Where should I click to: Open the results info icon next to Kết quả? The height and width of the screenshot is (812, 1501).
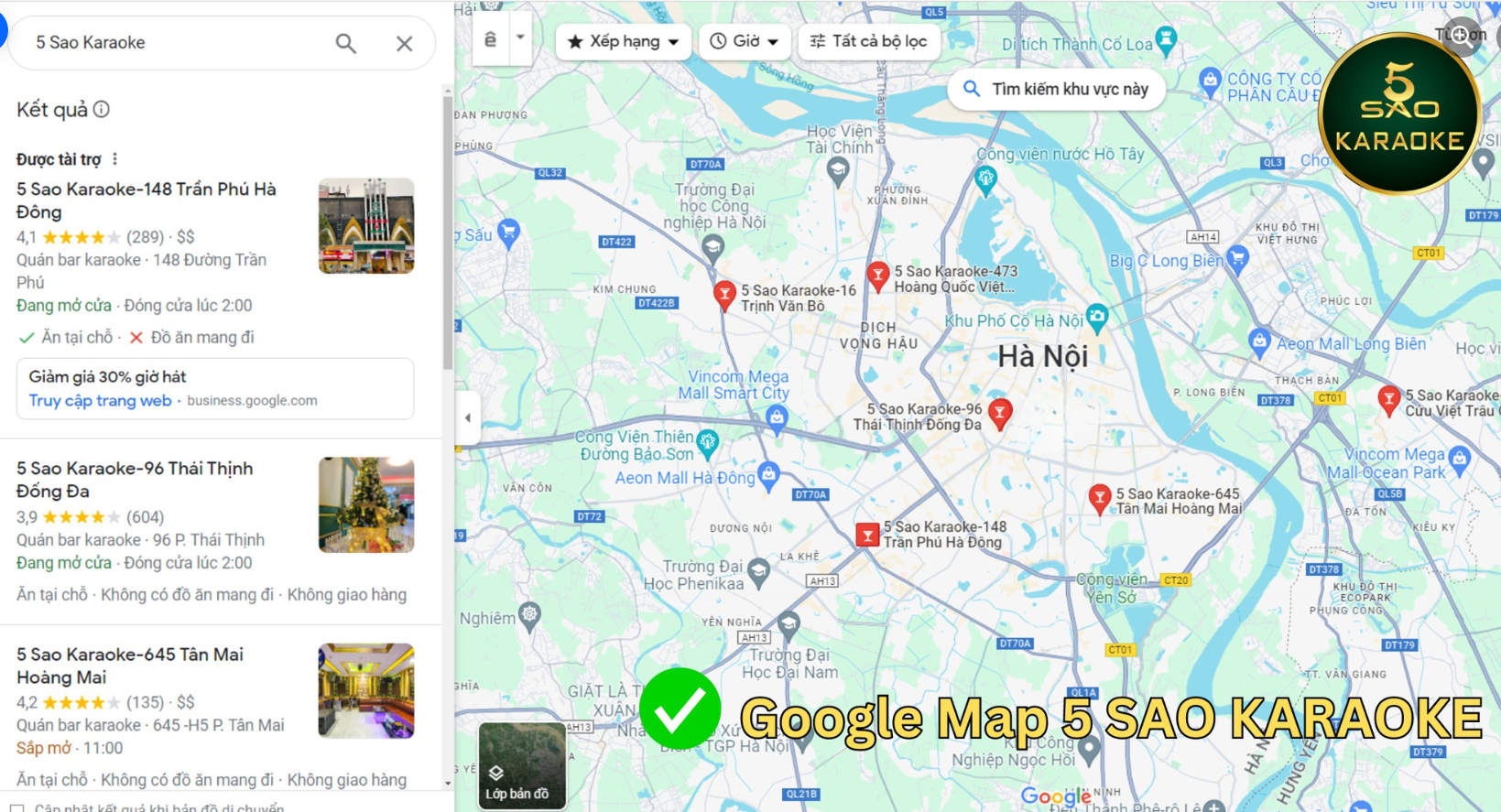pos(102,109)
